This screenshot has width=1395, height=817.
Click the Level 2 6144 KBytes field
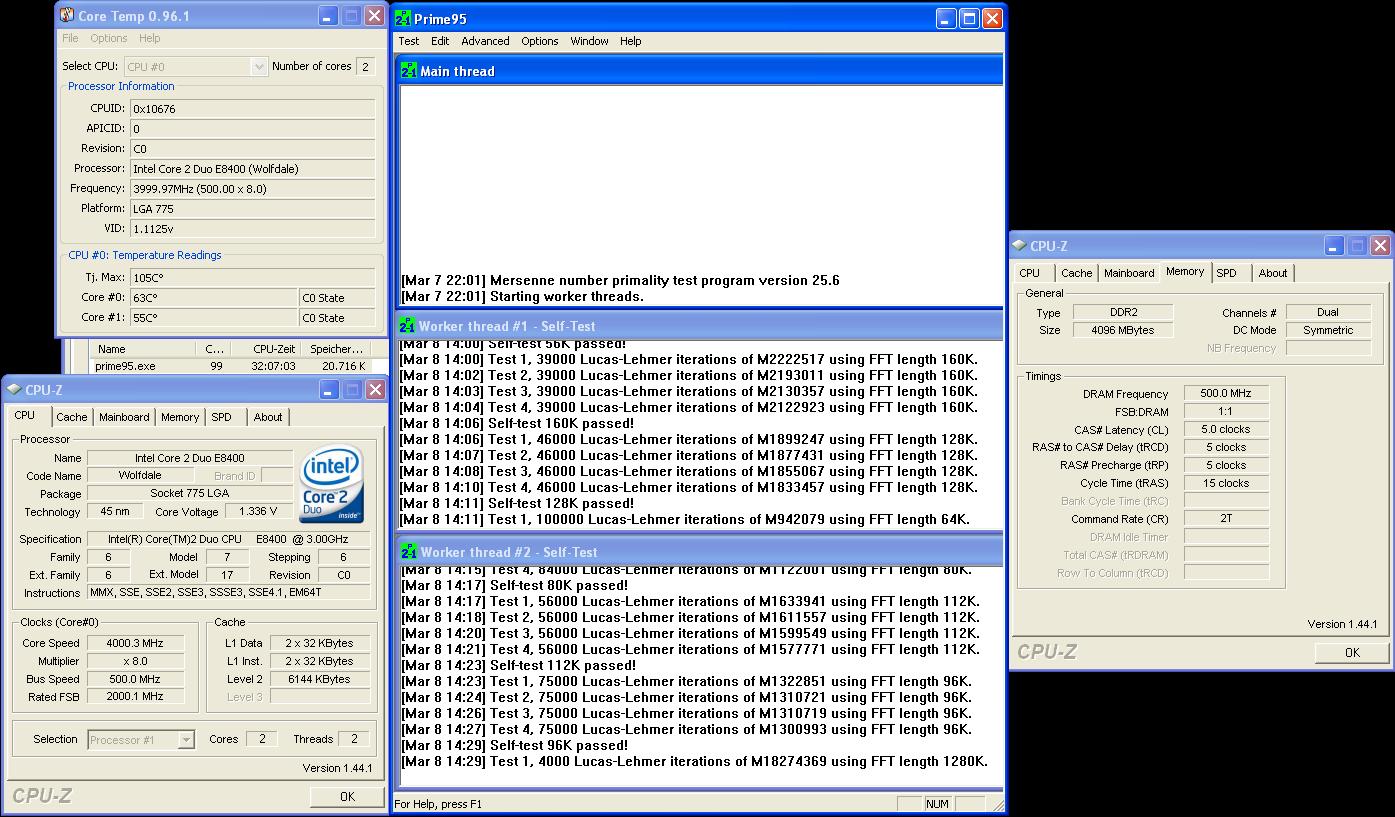coord(319,679)
